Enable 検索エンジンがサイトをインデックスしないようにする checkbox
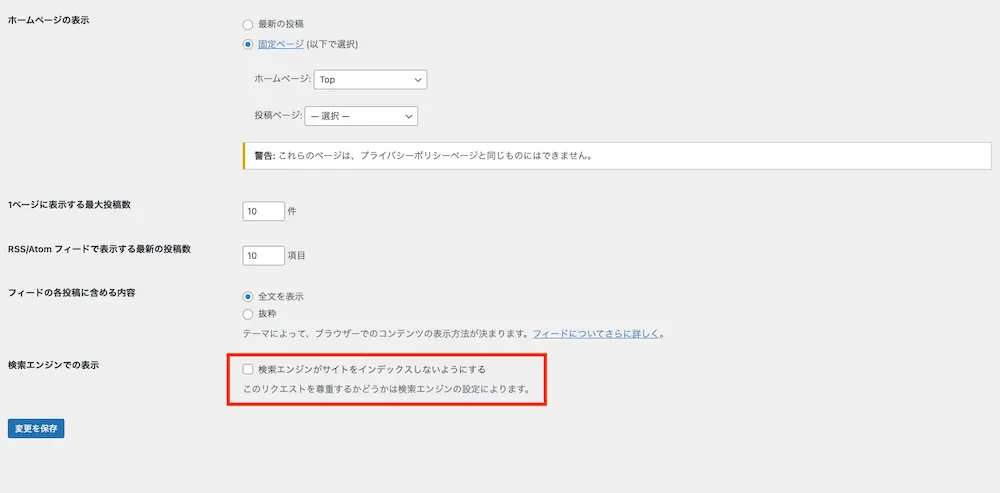 (x=248, y=369)
